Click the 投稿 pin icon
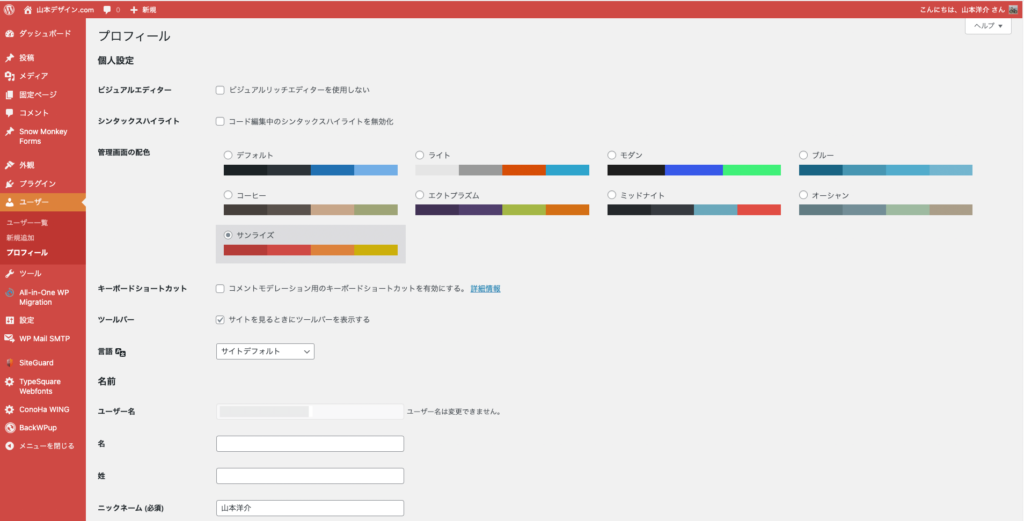The height and width of the screenshot is (521, 1024). point(10,57)
